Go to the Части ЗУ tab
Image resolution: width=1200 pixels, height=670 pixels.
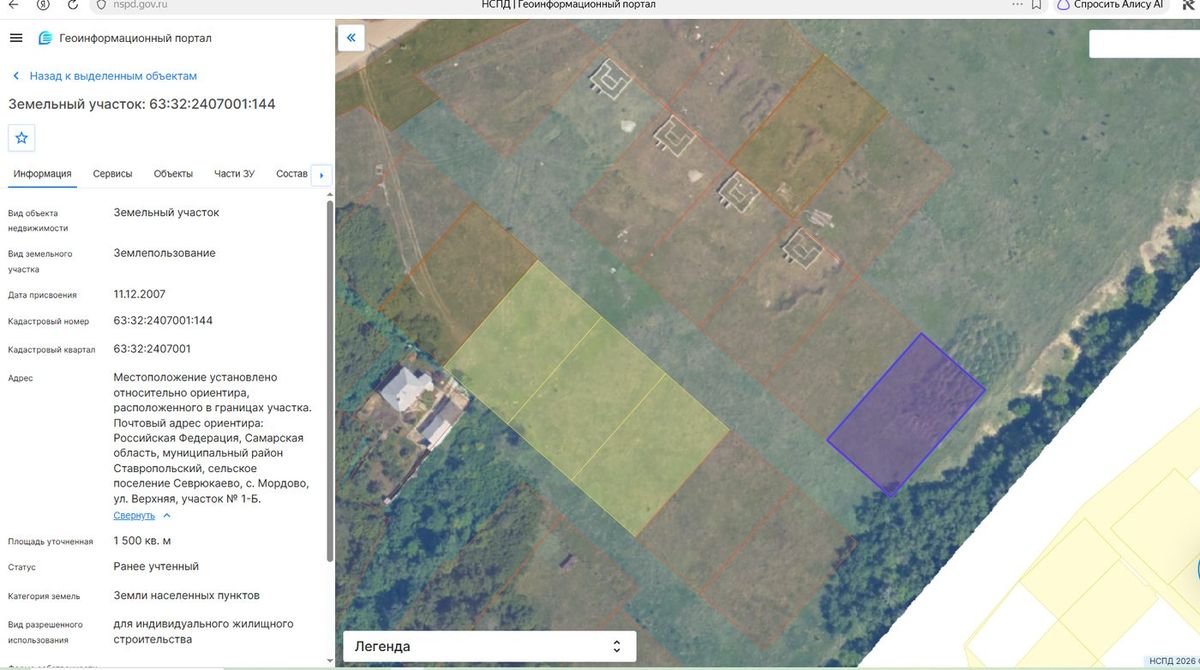(x=234, y=174)
